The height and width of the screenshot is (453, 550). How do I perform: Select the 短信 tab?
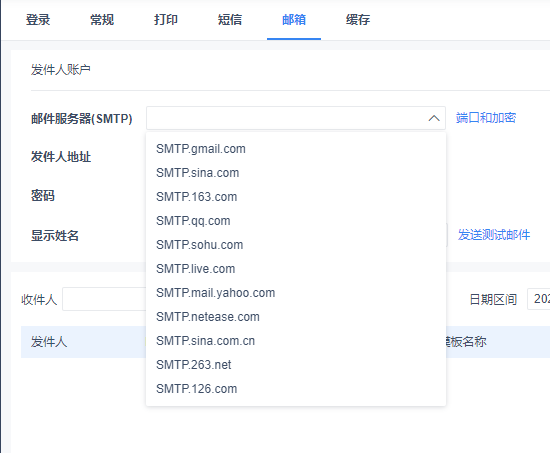click(x=230, y=20)
